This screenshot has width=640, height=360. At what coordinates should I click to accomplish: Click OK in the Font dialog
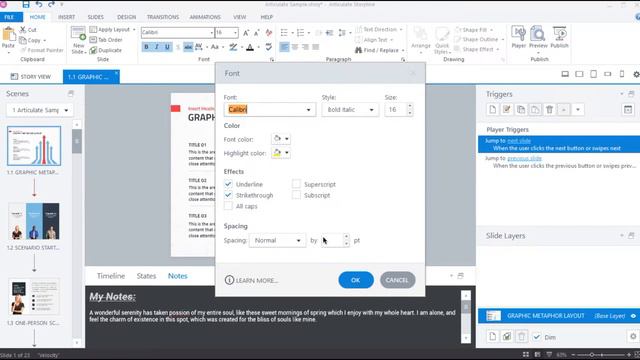(x=356, y=280)
